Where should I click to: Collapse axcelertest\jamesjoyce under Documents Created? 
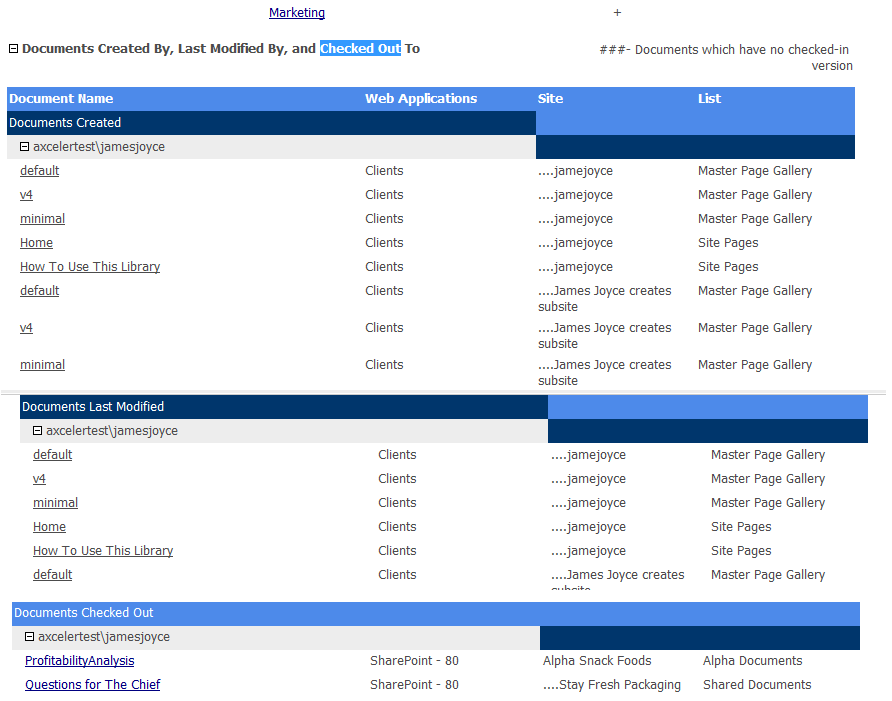click(x=23, y=146)
